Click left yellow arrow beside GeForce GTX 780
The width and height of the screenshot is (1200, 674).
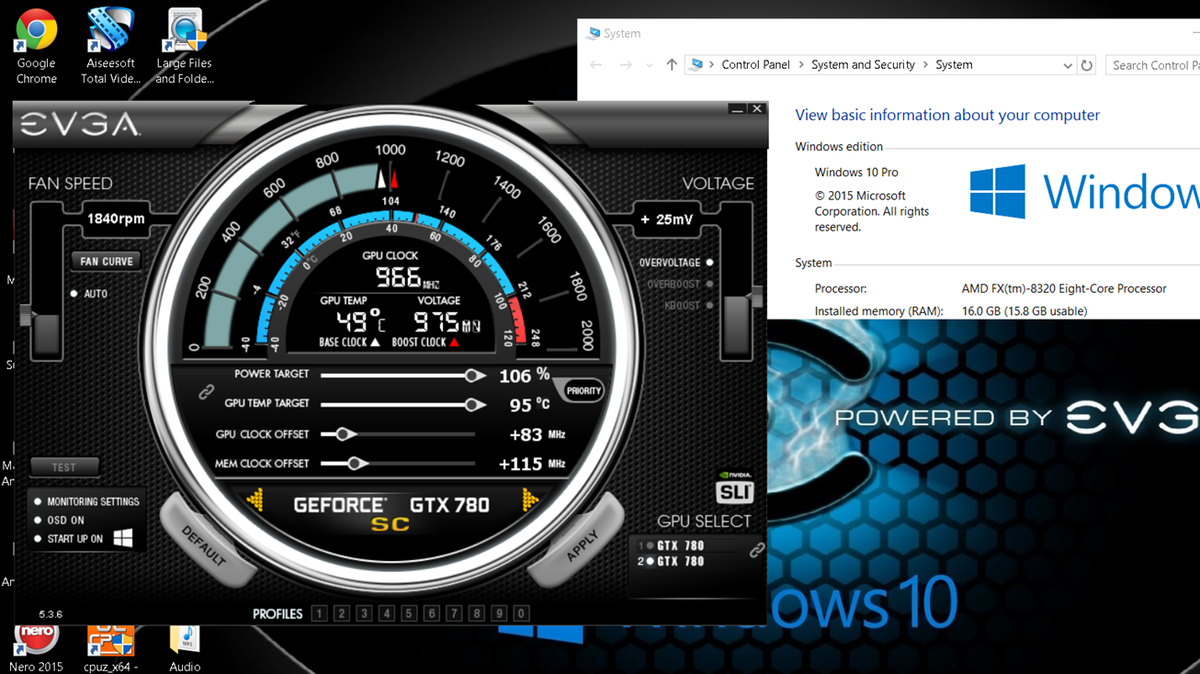pos(254,500)
